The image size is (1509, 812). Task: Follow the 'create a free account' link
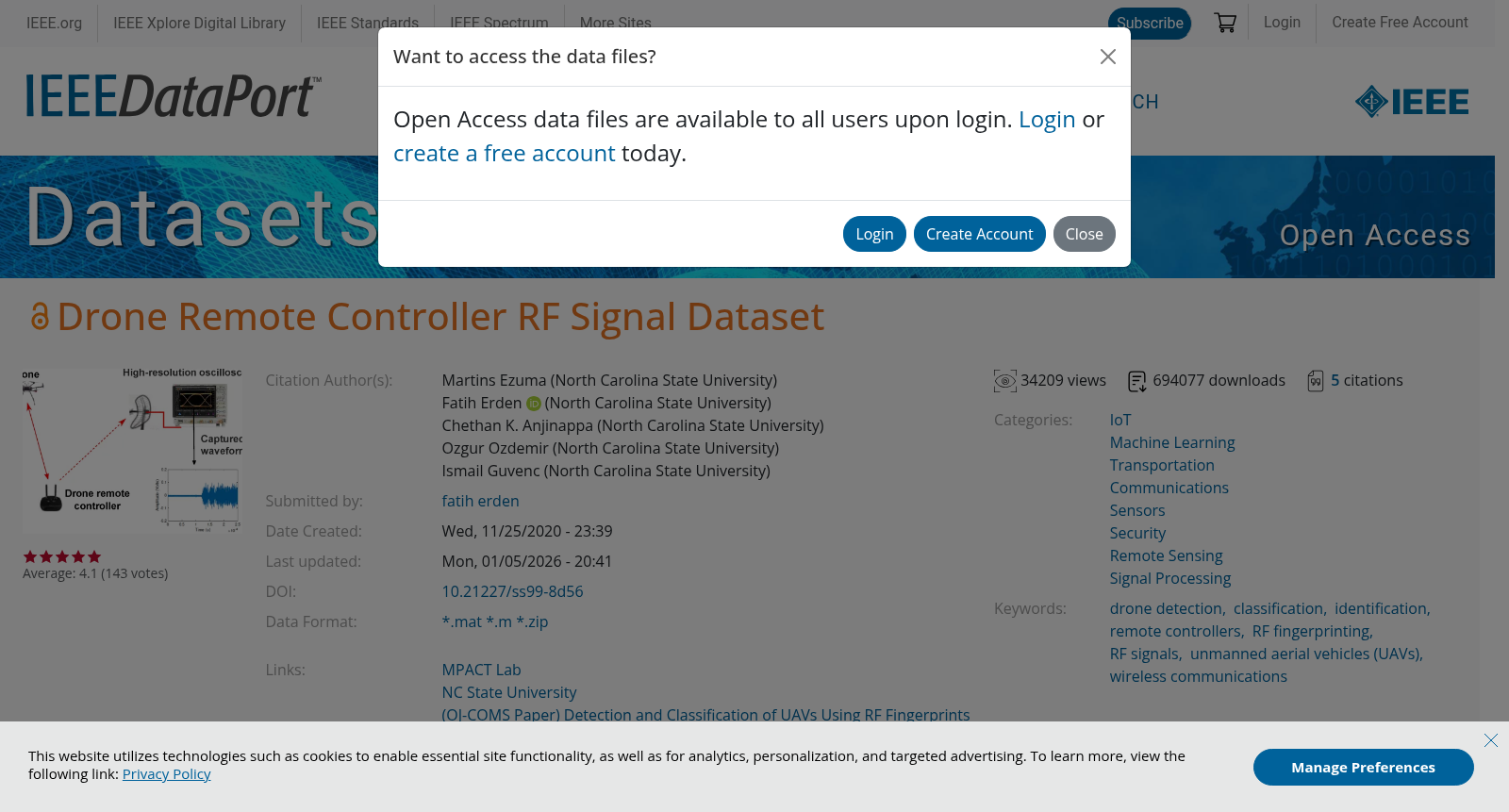pyautogui.click(x=504, y=154)
